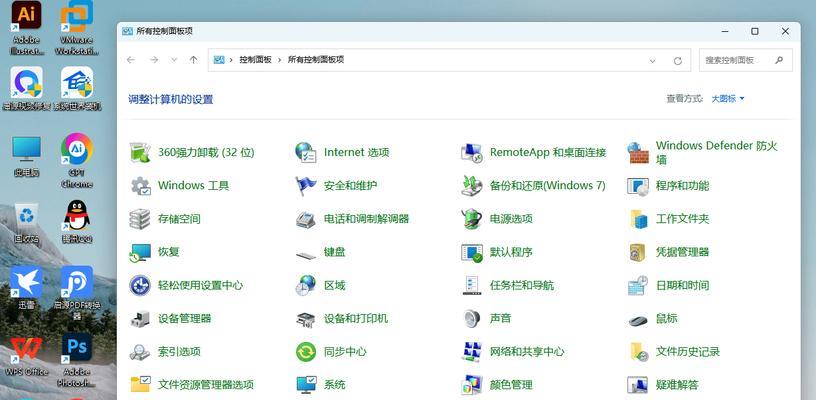Open 网络和共享中心
Viewport: 816px width, 400px height.
pyautogui.click(x=526, y=351)
